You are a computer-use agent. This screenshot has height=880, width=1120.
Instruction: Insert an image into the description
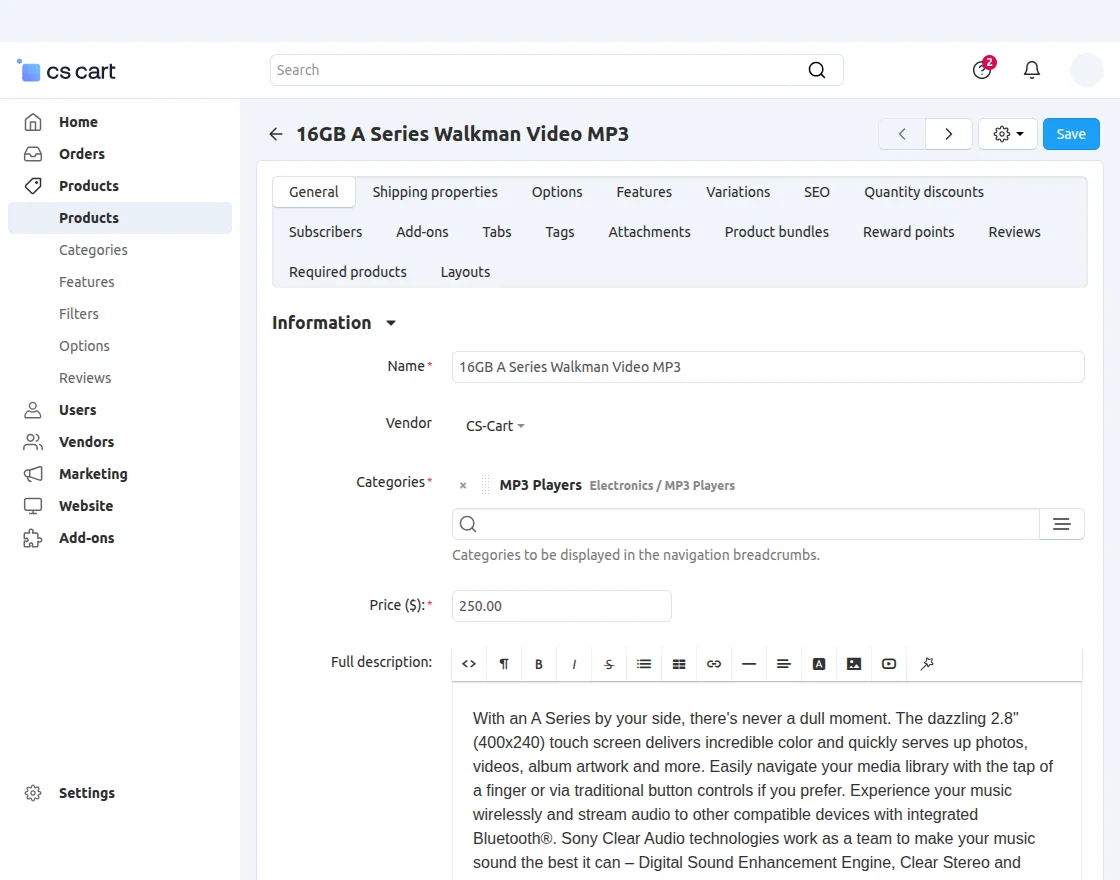854,664
